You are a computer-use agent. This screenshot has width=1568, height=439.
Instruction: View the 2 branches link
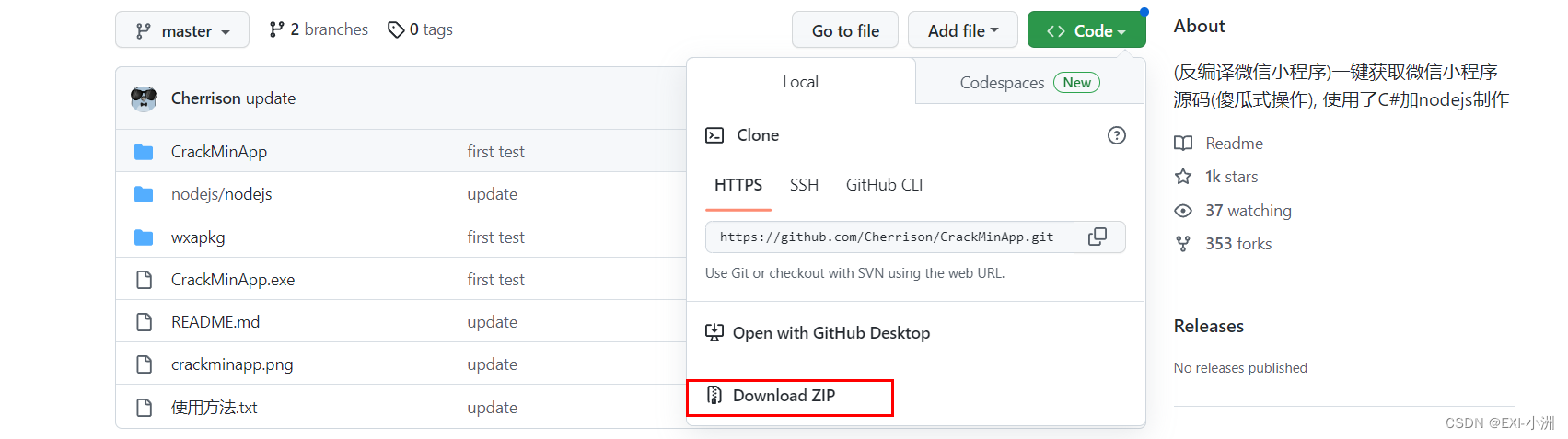click(x=319, y=29)
